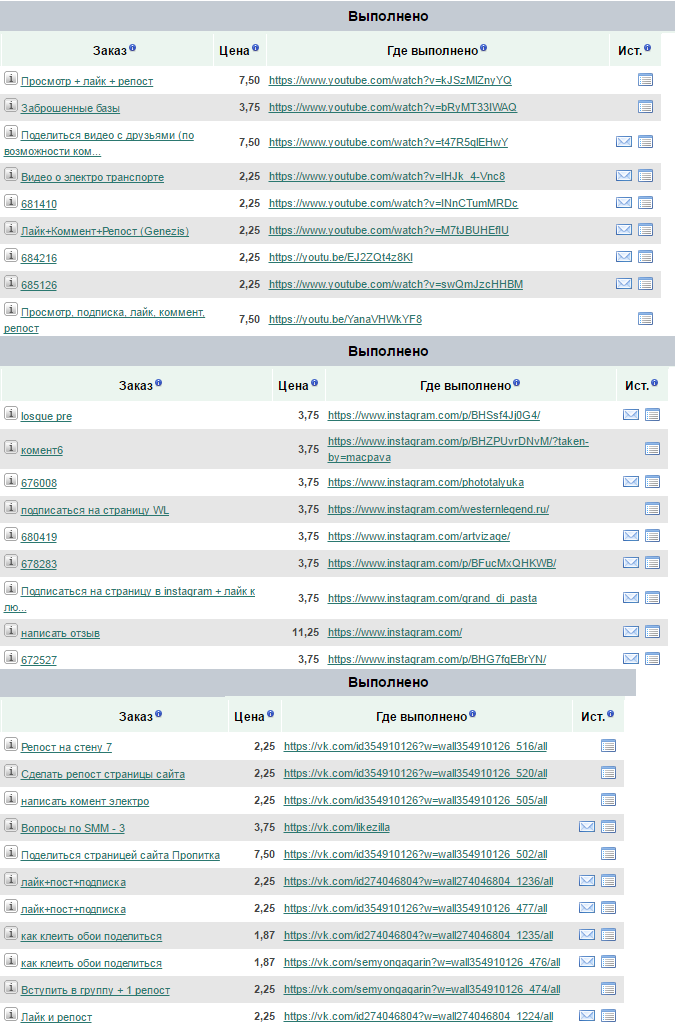Screen dimensions: 675x1024
Task: Open YouTube link ending bRyMT33IWAQ
Action: tap(392, 107)
